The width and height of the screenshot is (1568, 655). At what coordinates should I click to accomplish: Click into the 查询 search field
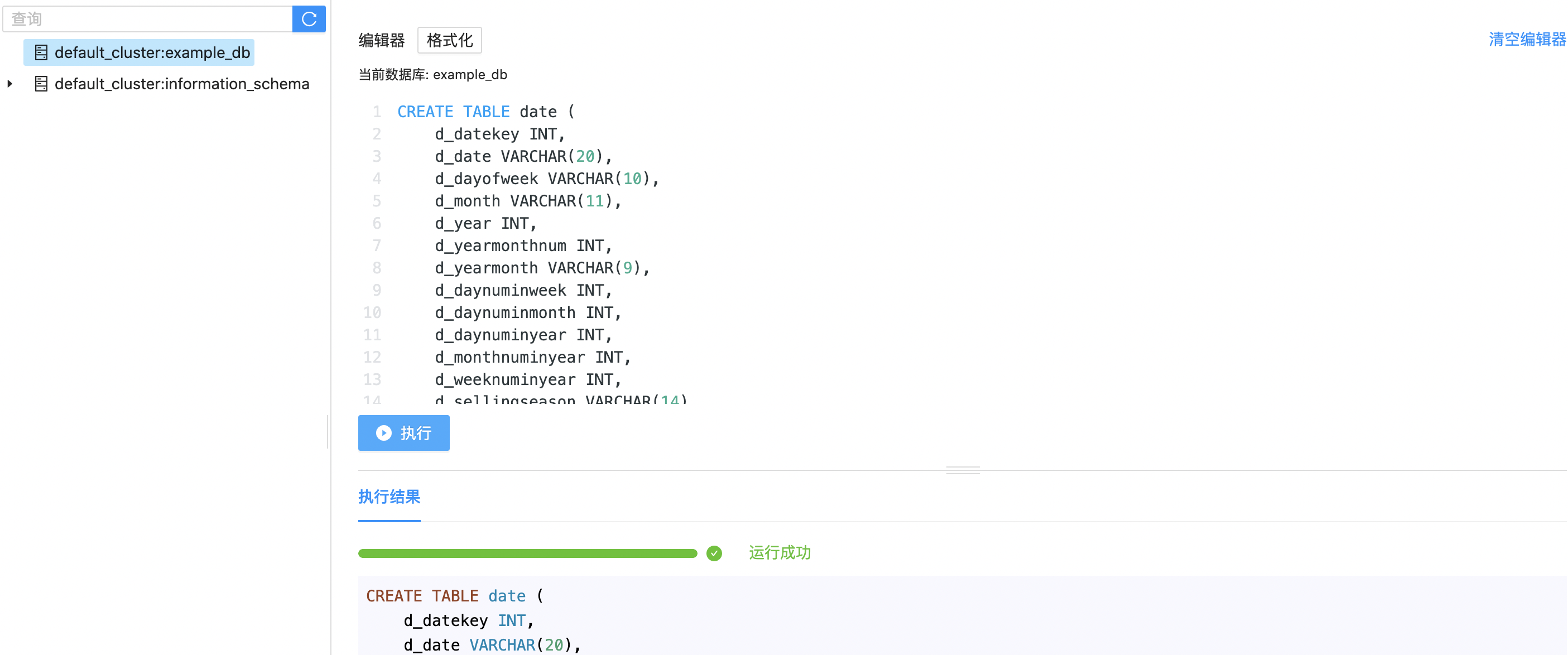click(147, 19)
